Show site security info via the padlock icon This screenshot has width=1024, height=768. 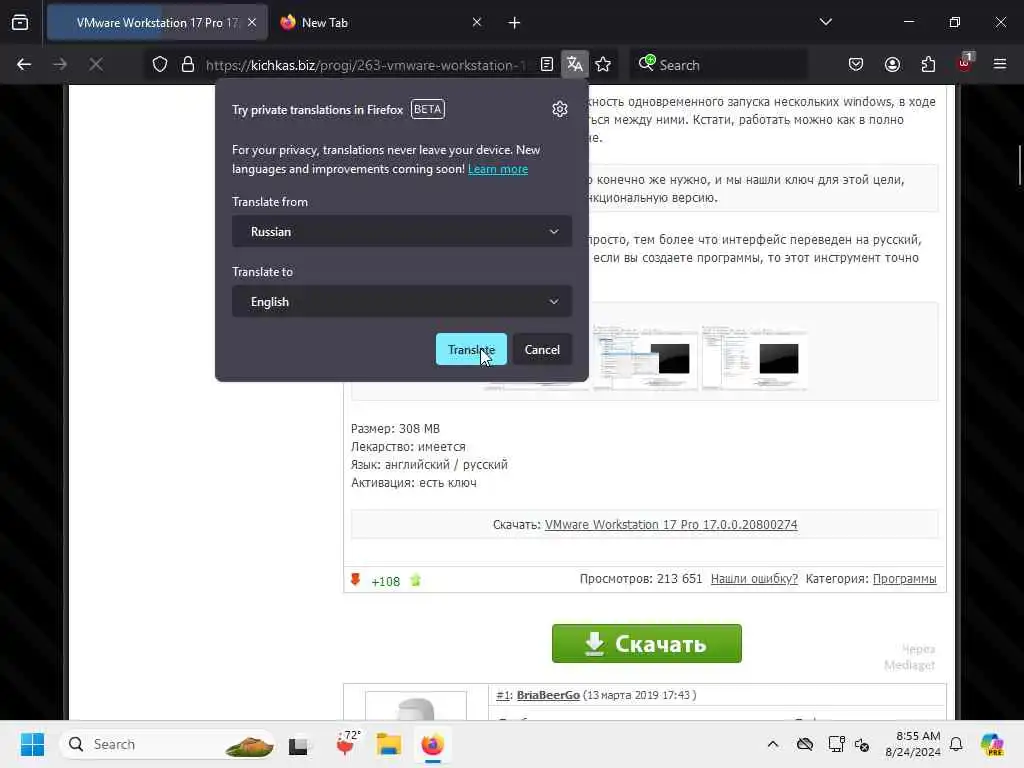click(188, 65)
